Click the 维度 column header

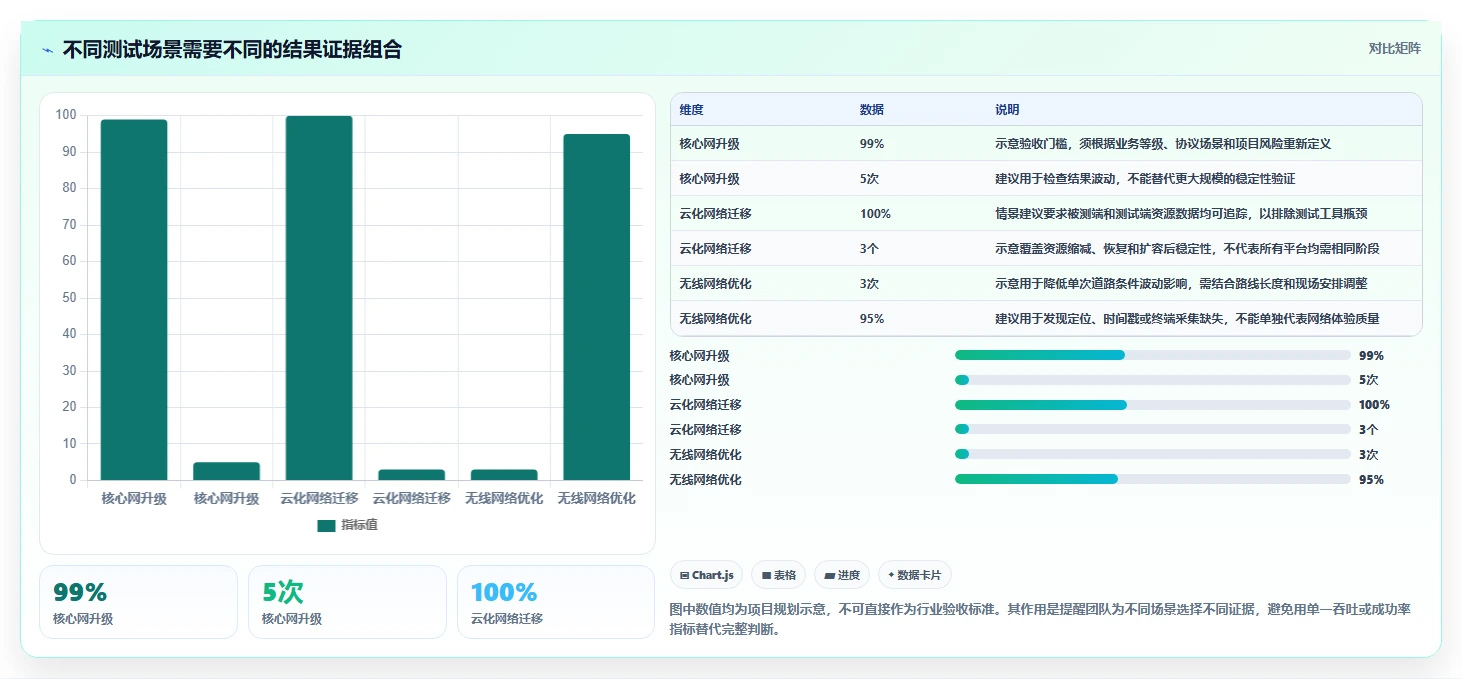691,110
